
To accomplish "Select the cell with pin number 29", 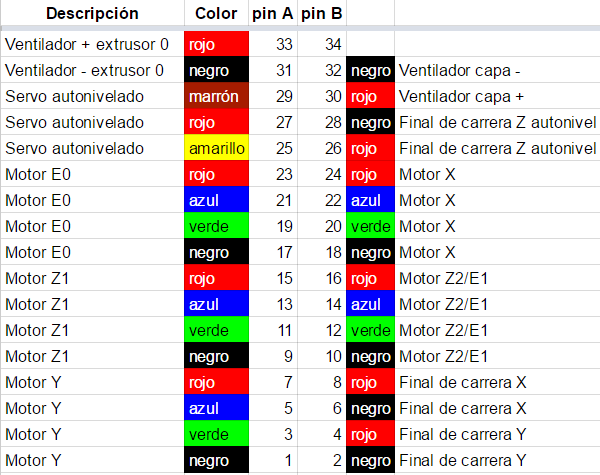I will point(273,96).
